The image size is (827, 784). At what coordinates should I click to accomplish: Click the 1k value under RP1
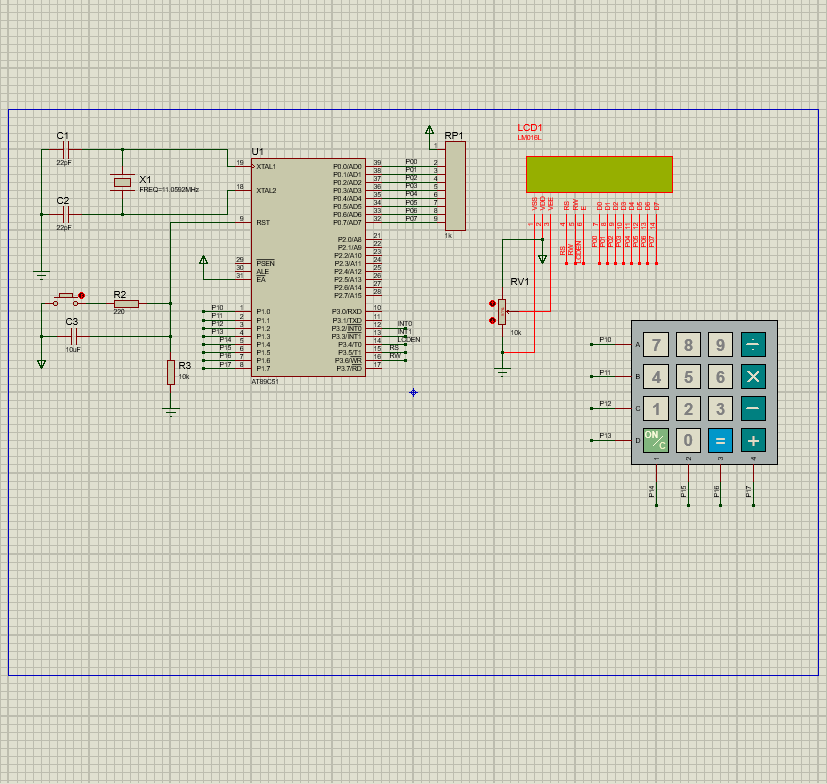pos(448,235)
